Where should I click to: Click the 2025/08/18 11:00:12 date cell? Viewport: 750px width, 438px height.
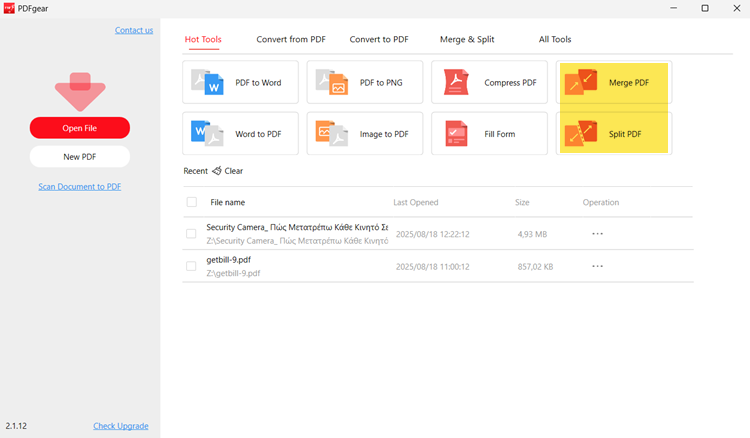coord(432,267)
